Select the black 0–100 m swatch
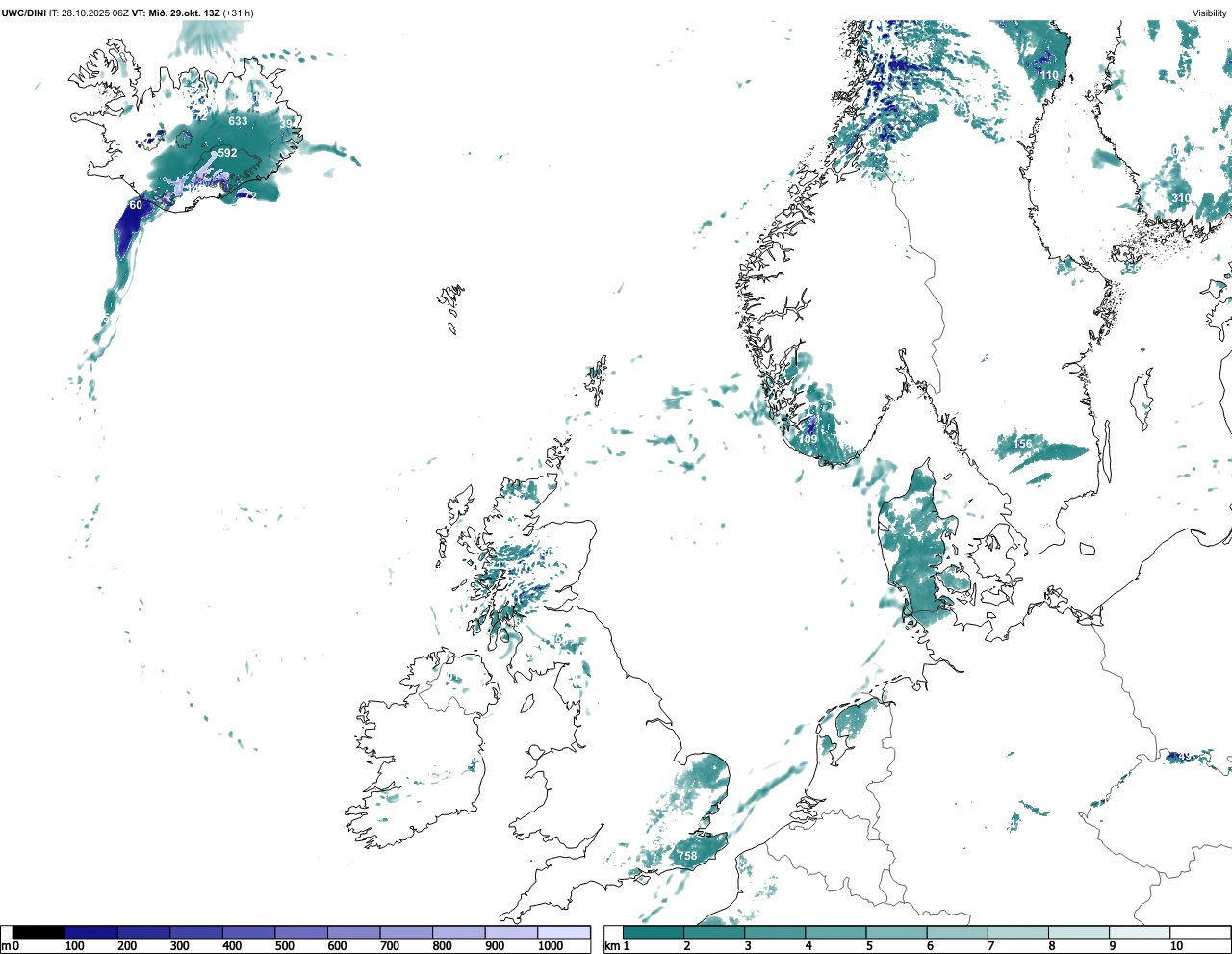Image resolution: width=1232 pixels, height=954 pixels. (38, 933)
